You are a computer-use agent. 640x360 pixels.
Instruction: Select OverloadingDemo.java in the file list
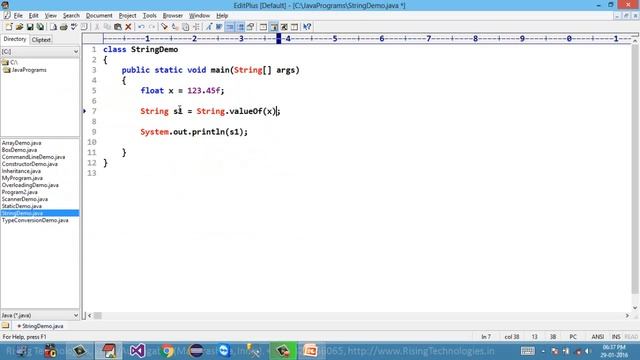pos(30,185)
